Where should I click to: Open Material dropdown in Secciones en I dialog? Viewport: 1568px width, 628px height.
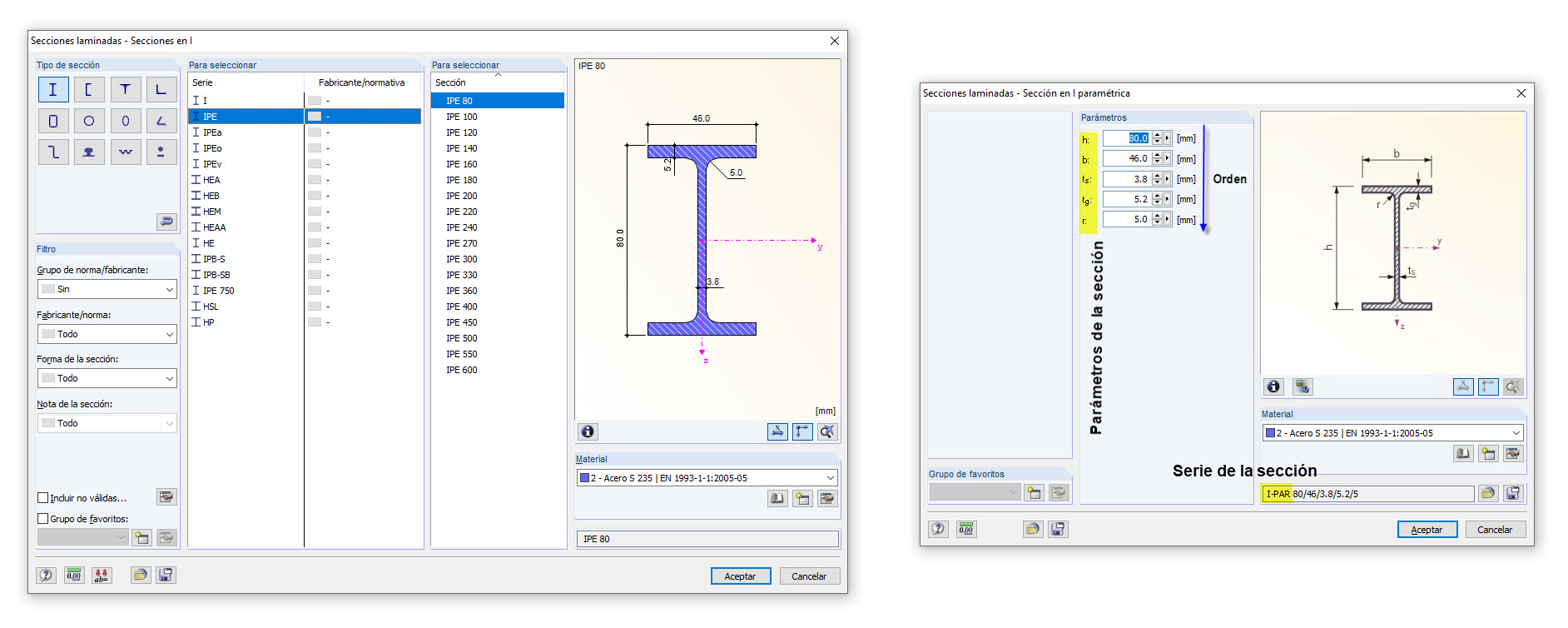pos(707,478)
